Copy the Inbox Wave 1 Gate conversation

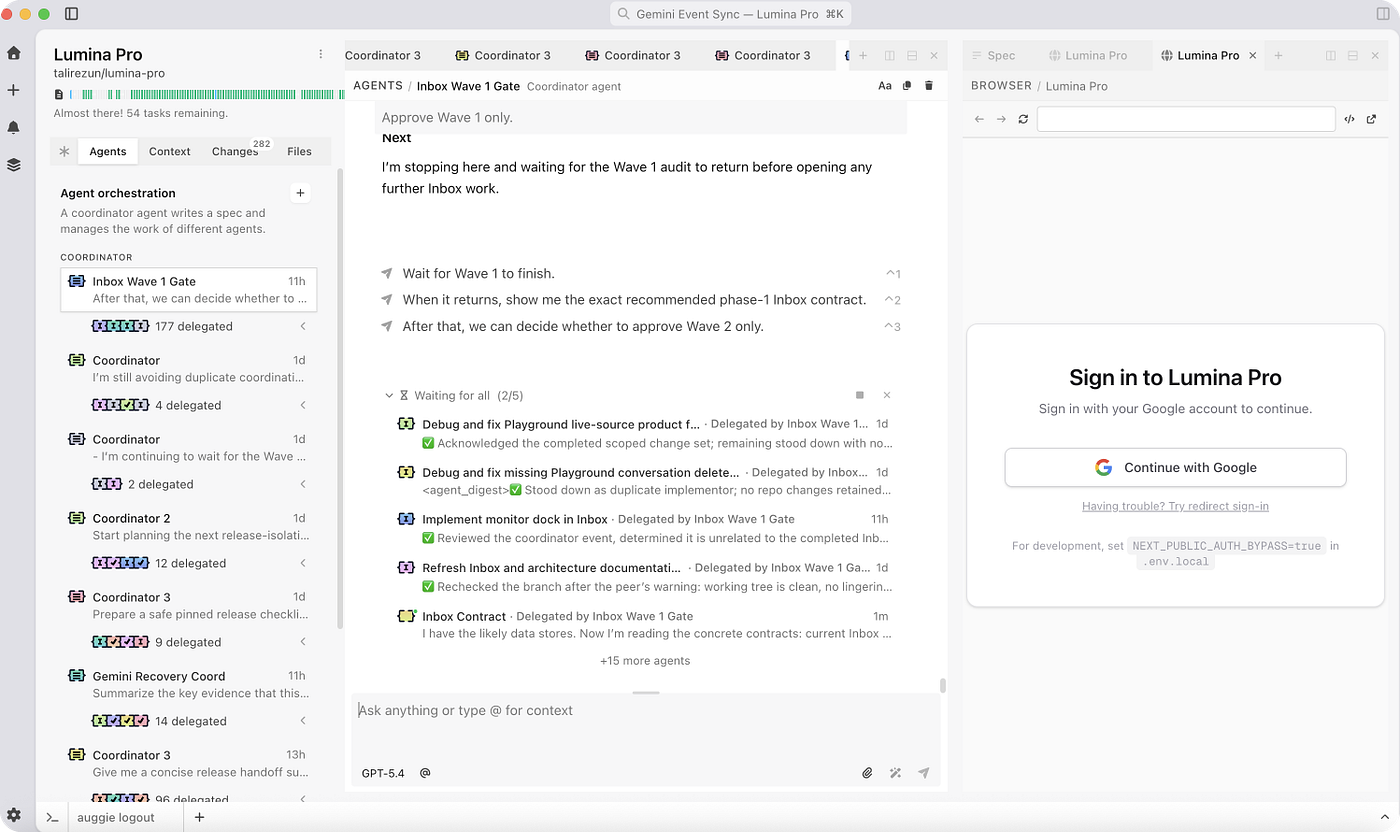click(x=907, y=86)
